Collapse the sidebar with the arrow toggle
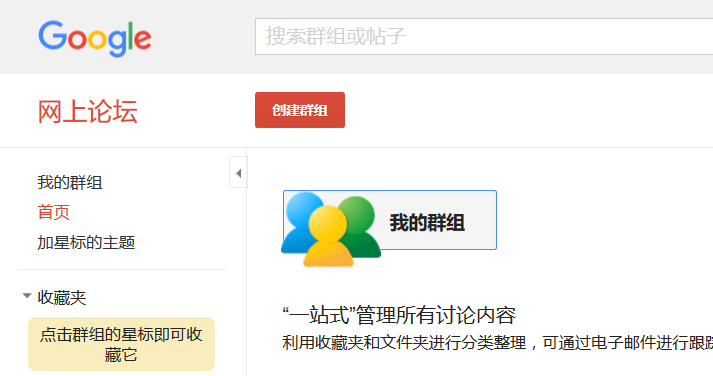 (x=238, y=173)
